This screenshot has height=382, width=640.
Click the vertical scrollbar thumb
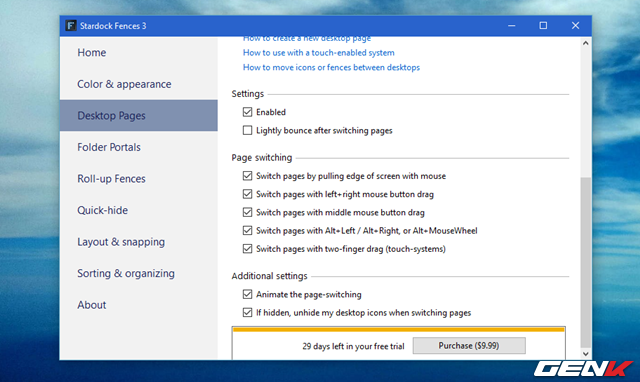coord(586,261)
